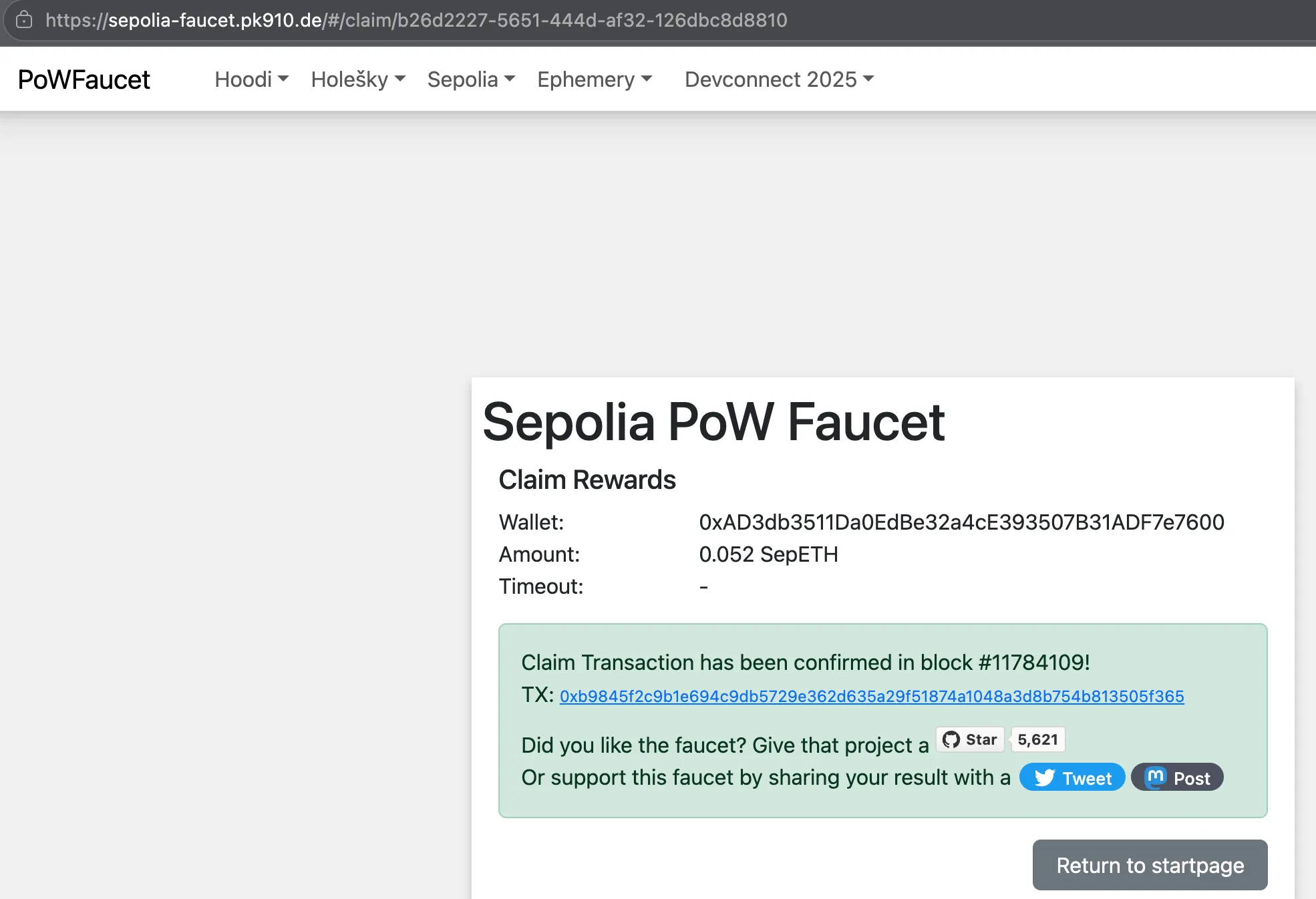Select the wallet address 0xAD3db351… text
Image resolution: width=1316 pixels, height=899 pixels.
click(x=961, y=522)
